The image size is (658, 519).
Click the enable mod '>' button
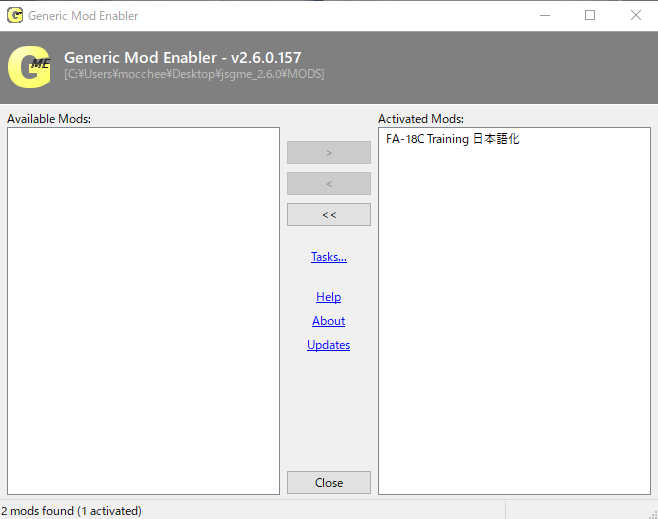pyautogui.click(x=329, y=153)
